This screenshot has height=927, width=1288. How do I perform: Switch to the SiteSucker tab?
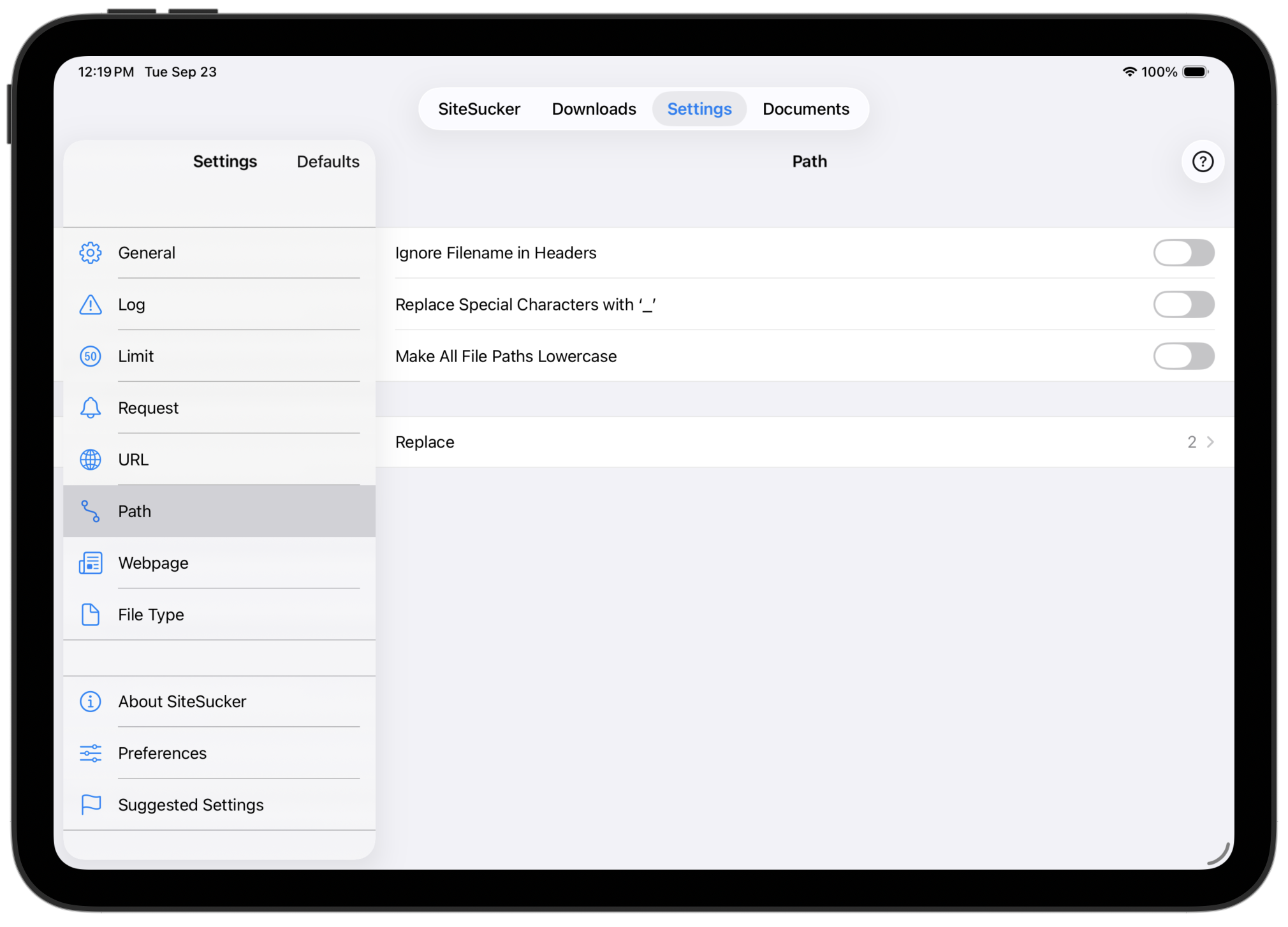coord(479,109)
